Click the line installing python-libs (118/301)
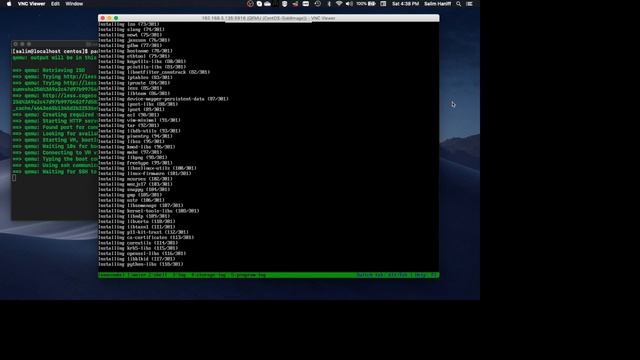 141,264
